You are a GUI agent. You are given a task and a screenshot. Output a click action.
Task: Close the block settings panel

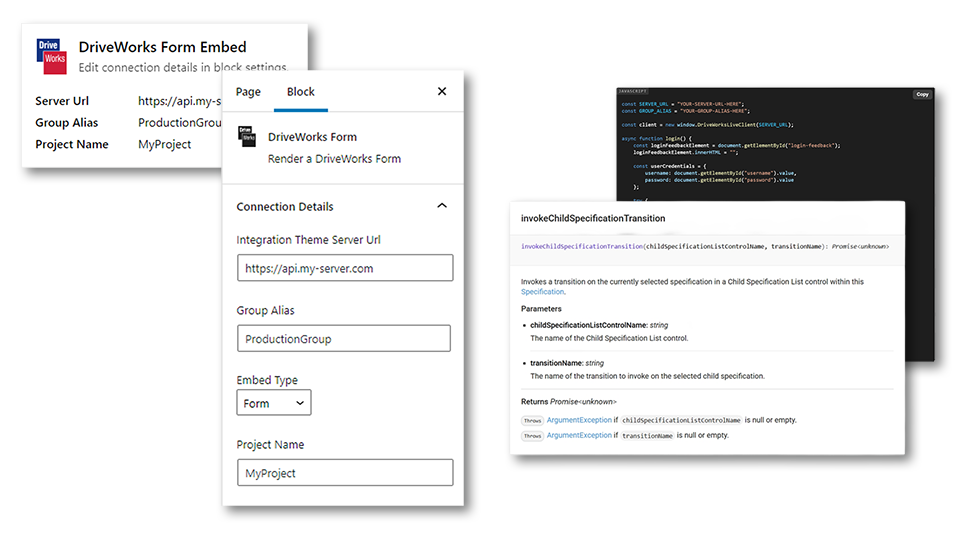442,92
